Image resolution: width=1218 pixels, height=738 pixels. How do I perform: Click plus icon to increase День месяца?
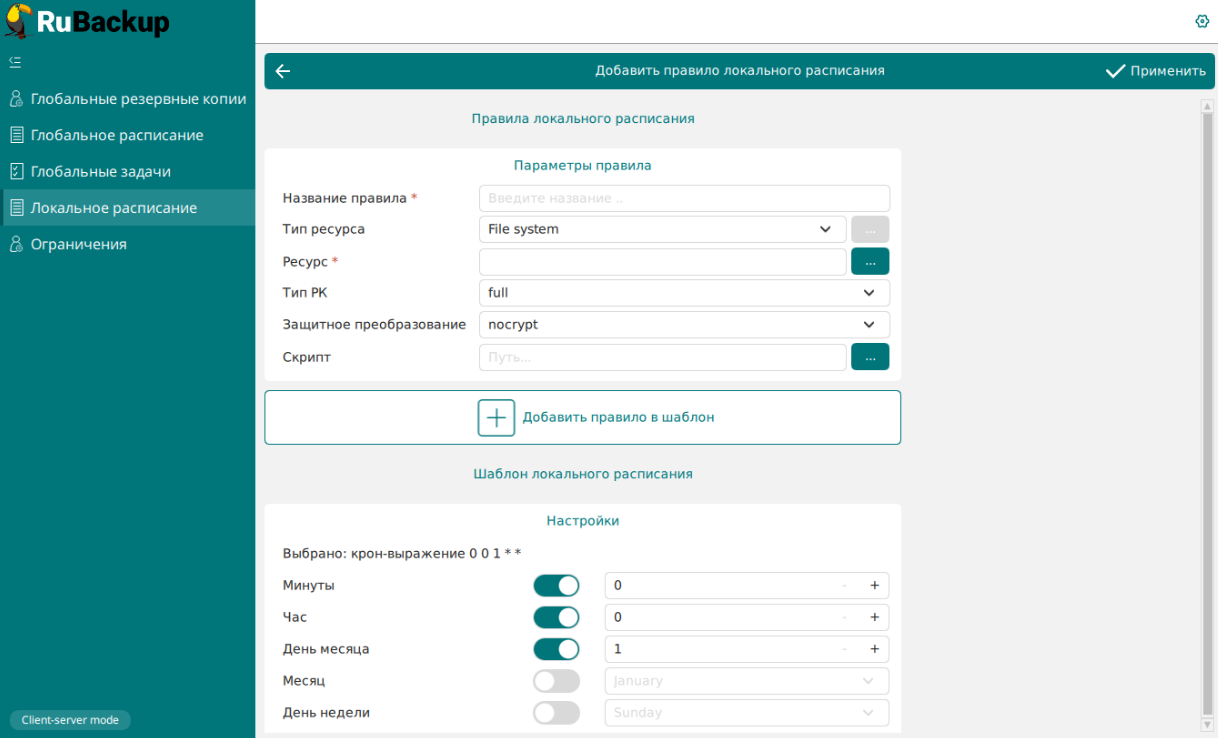(x=874, y=649)
